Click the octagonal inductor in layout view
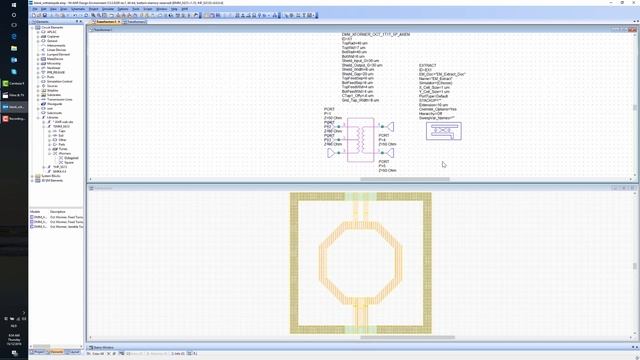 tap(360, 263)
